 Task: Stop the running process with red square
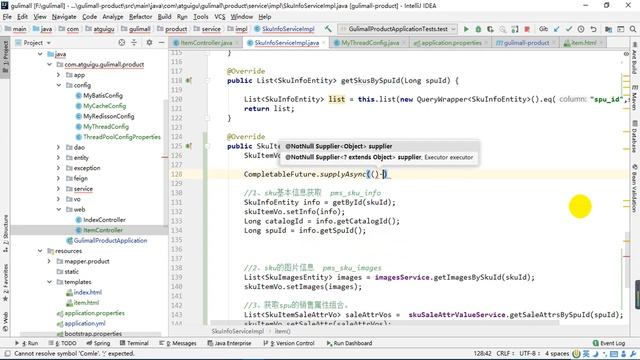(x=527, y=29)
